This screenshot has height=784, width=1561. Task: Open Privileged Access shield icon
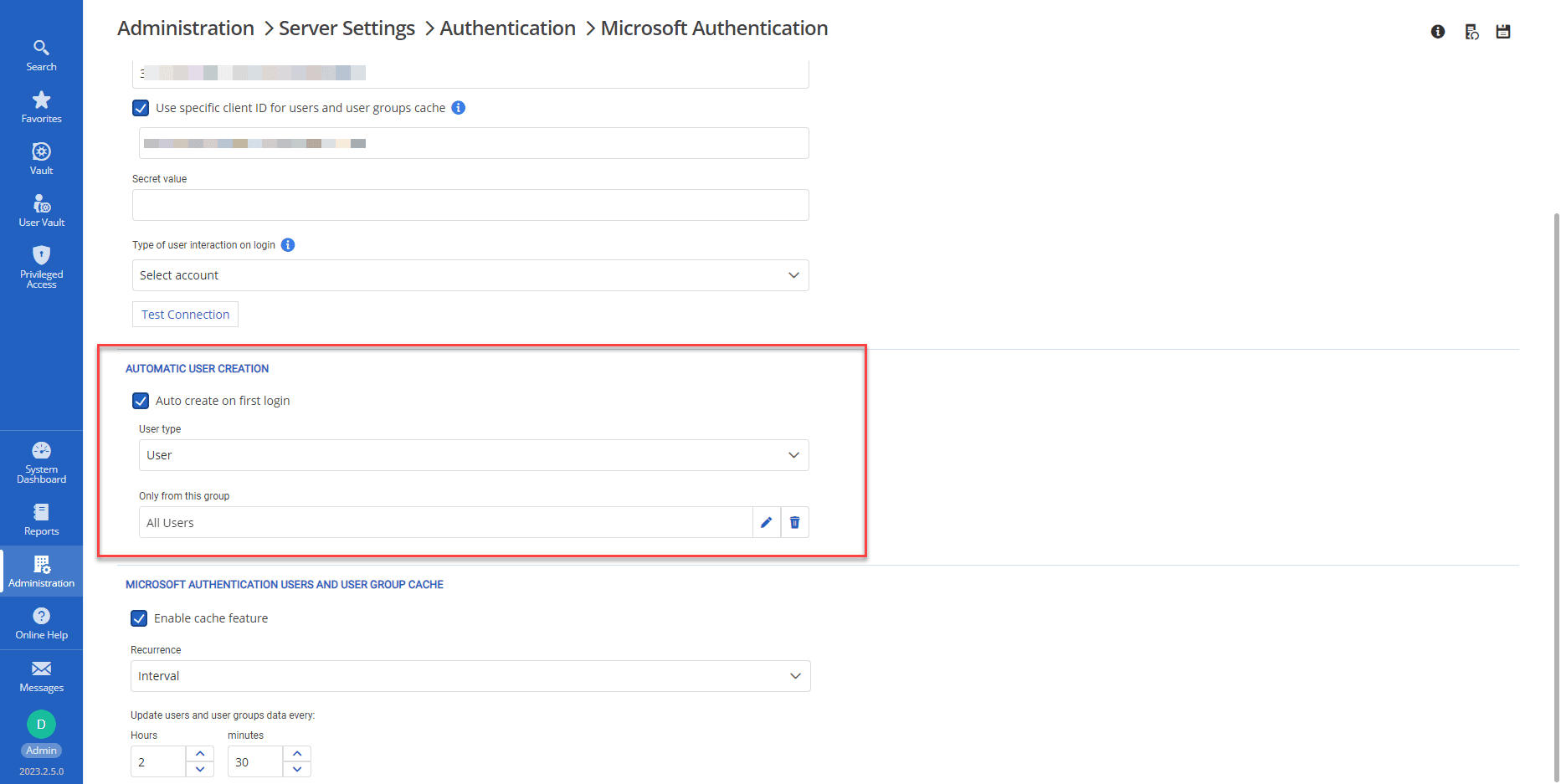coord(41,267)
